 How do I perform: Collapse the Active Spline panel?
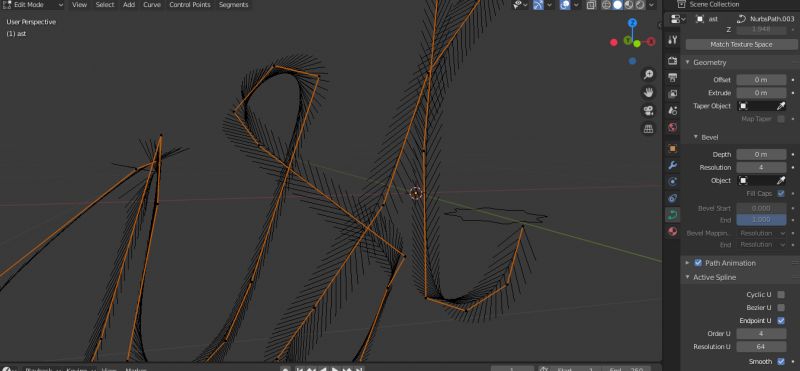pos(687,277)
